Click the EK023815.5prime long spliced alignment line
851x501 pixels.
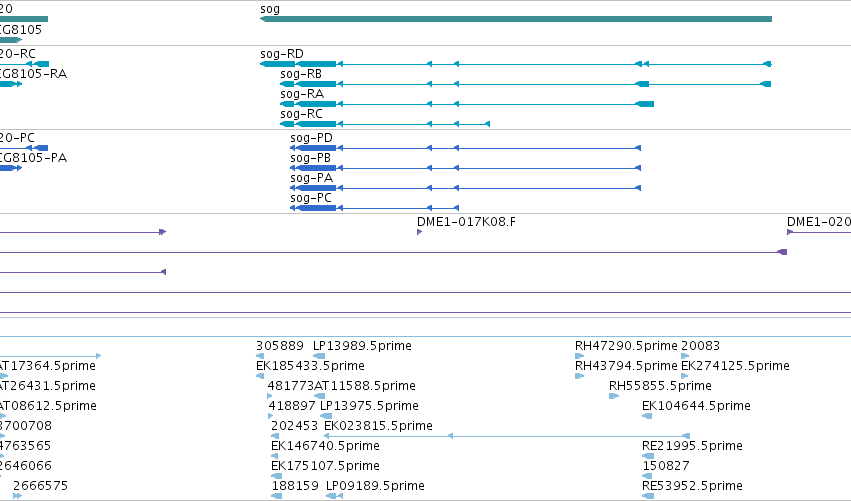pos(506,436)
